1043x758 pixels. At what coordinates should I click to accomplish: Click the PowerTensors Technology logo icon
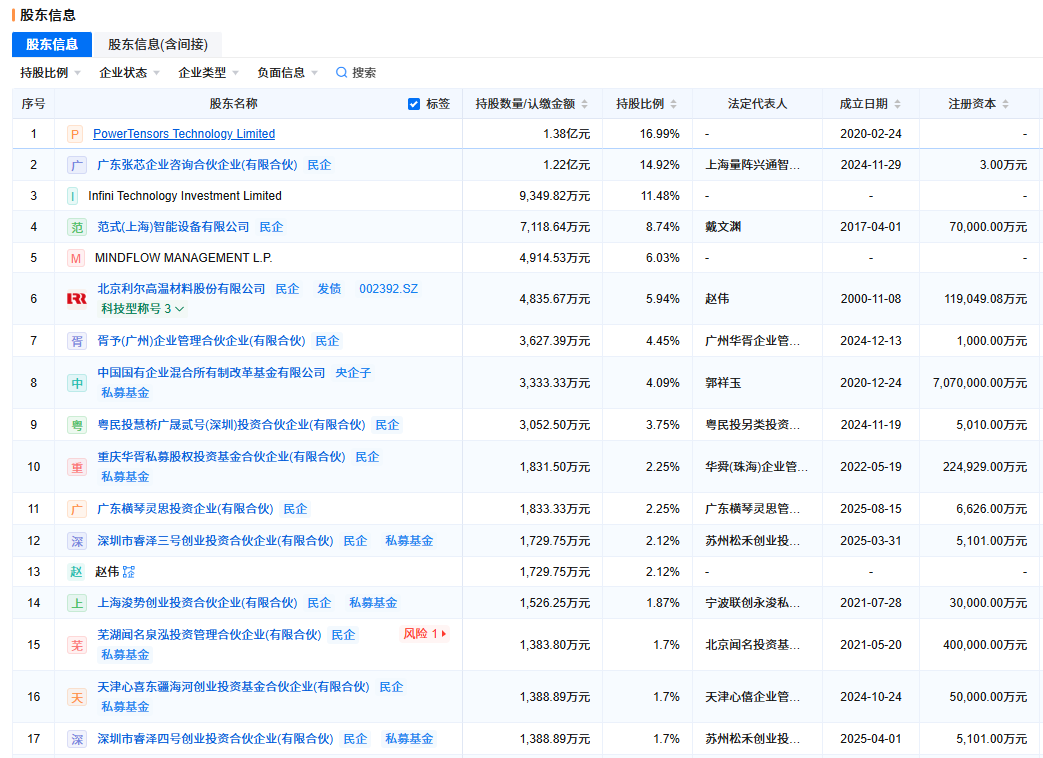[x=75, y=134]
